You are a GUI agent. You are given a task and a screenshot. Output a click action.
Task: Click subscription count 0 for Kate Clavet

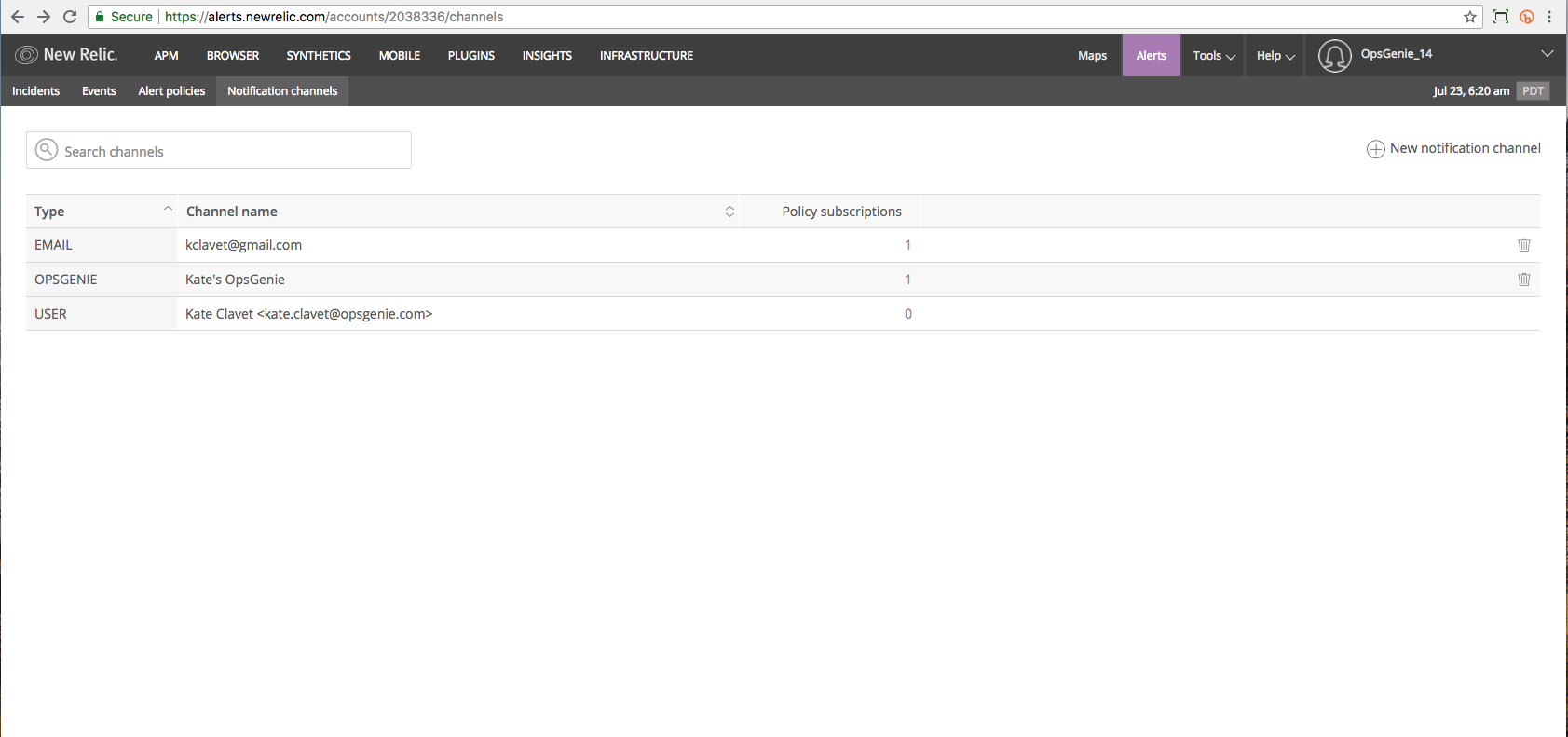[x=907, y=314]
